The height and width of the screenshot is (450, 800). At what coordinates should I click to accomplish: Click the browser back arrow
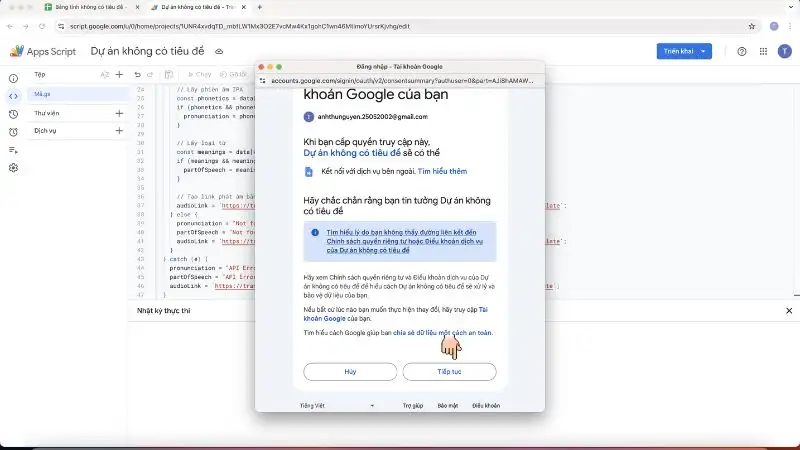pos(10,26)
